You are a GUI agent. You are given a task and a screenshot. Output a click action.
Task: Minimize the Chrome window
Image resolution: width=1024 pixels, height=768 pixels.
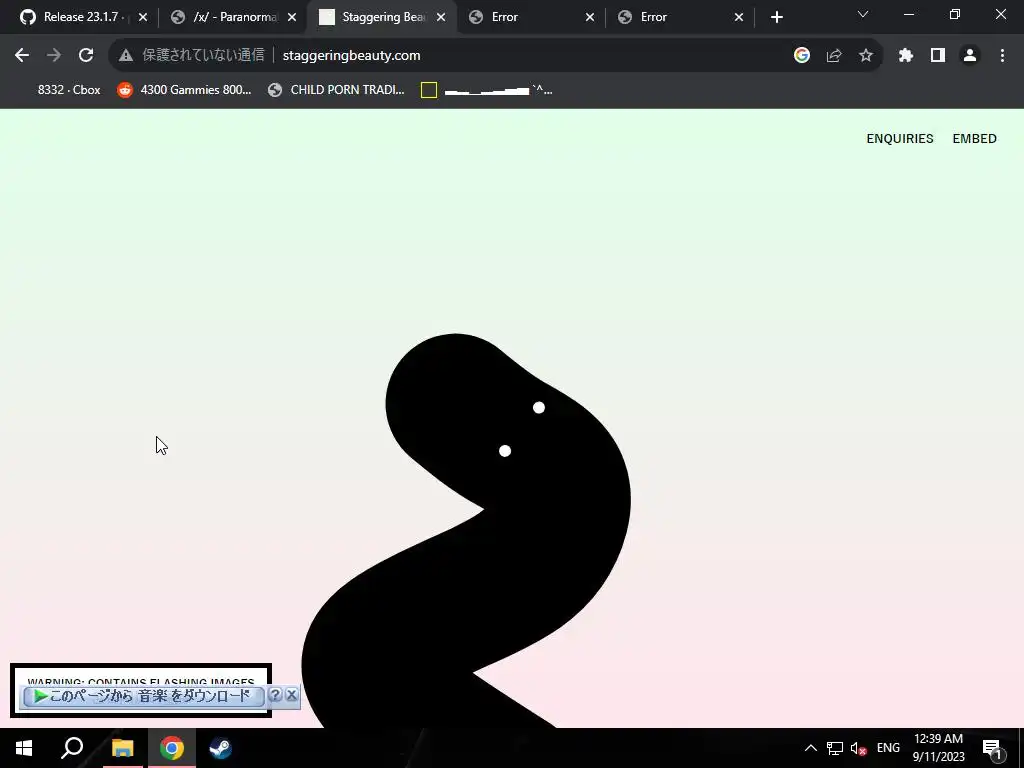908,14
